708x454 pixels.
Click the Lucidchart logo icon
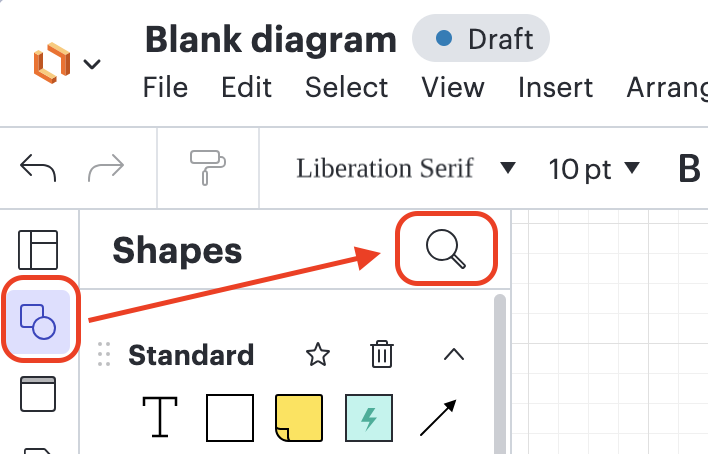(52, 63)
